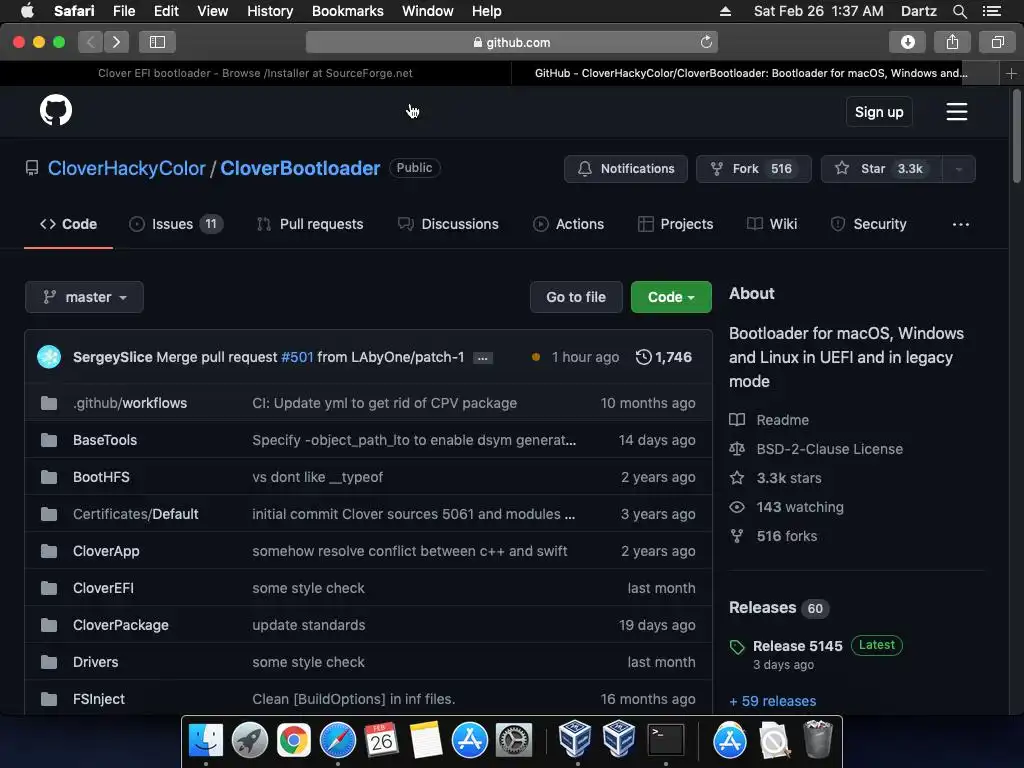Expand the green Code dropdown
This screenshot has height=768, width=1024.
coord(671,297)
